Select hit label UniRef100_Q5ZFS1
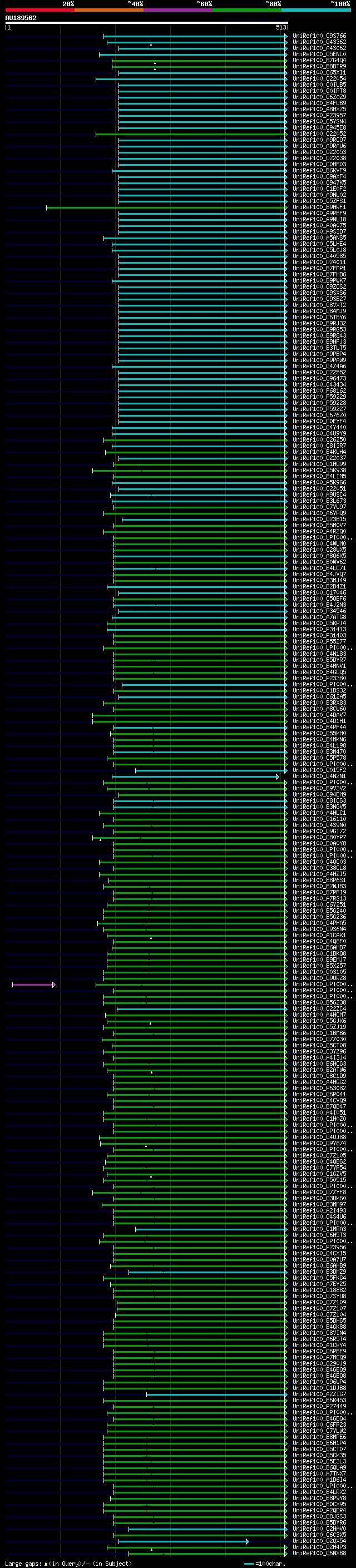Screen dimensions: 356x1568 pyautogui.click(x=319, y=201)
